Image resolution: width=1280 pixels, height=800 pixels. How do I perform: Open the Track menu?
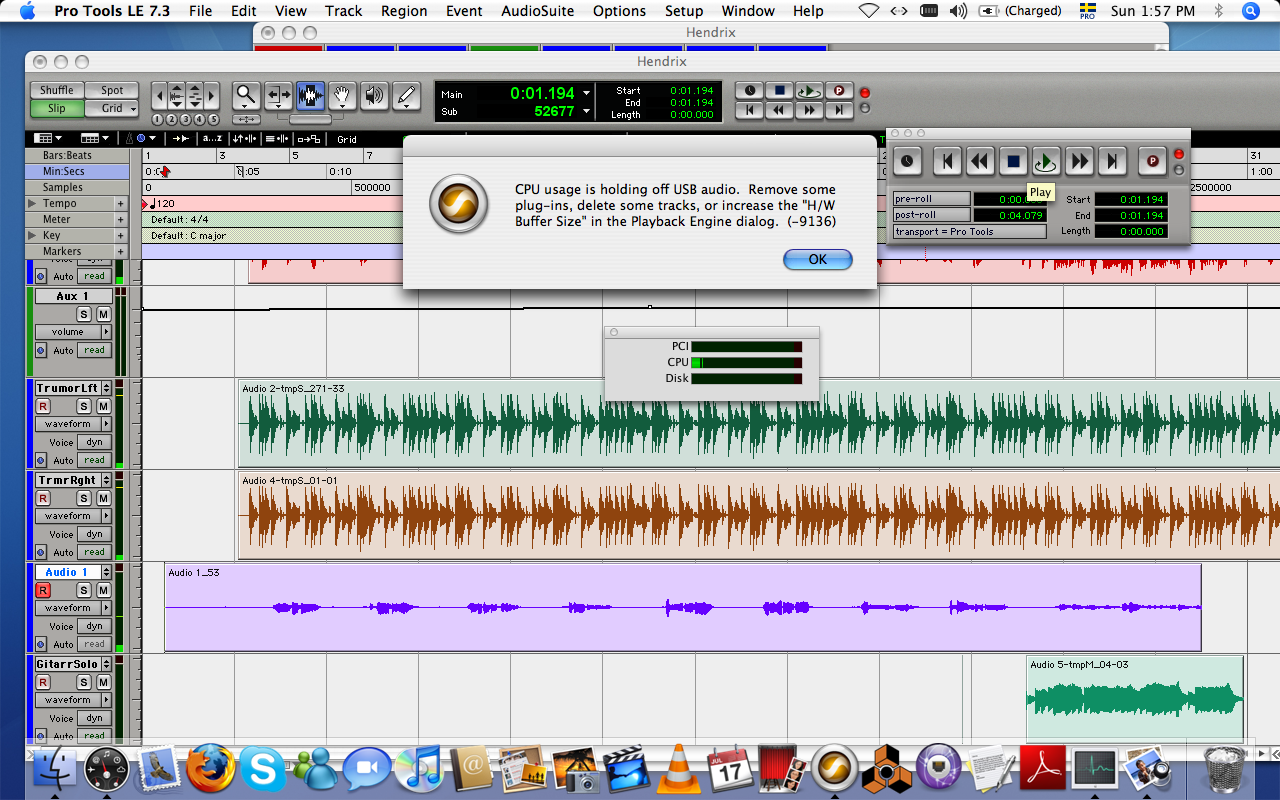pyautogui.click(x=343, y=11)
